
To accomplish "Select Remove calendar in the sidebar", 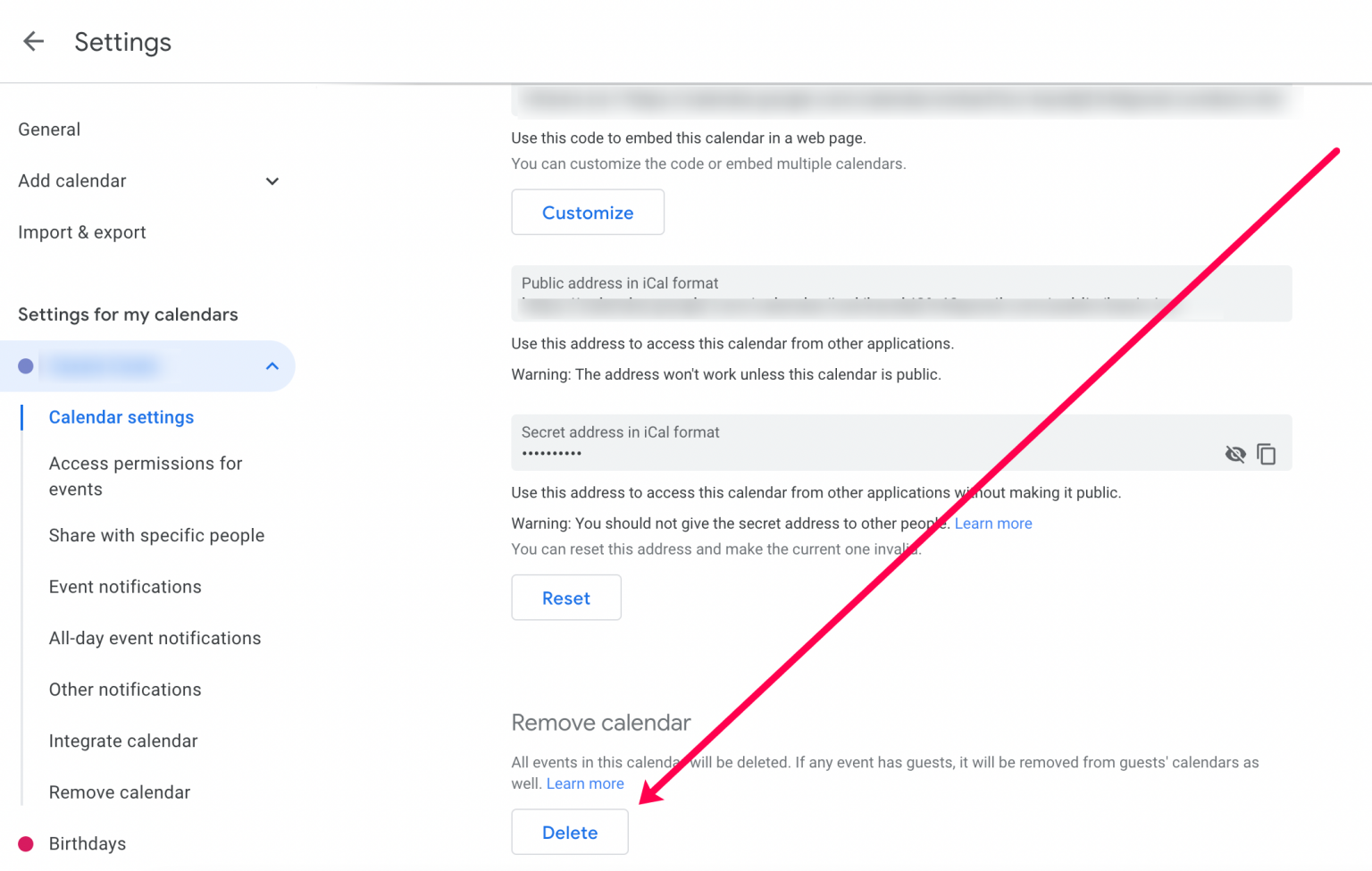I will 119,791.
